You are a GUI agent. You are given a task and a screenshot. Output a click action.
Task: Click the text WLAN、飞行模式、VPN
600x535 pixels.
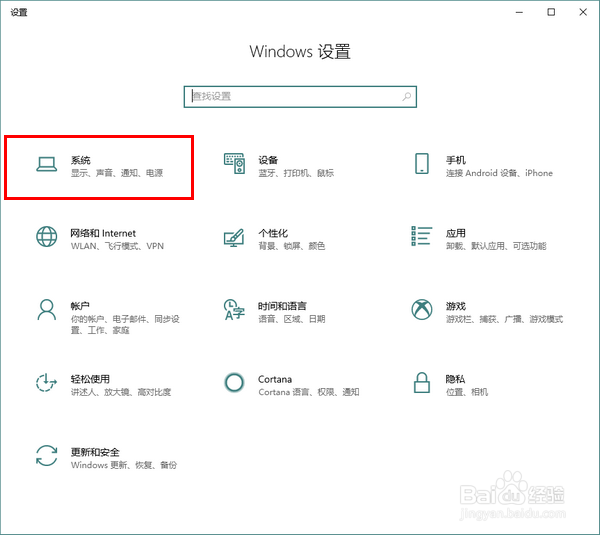117,246
